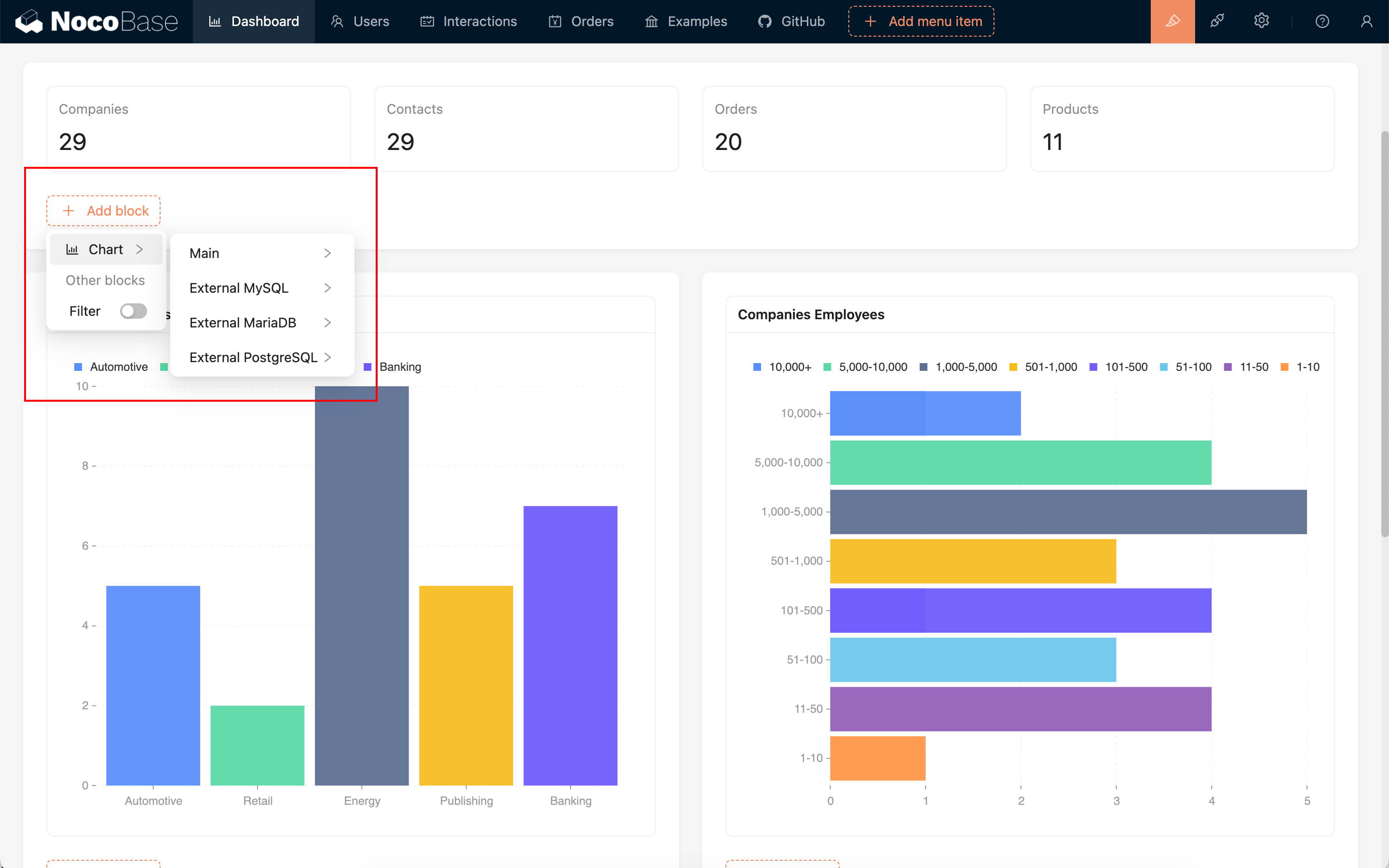Open the settings gear icon
The image size is (1389, 868).
1261,21
